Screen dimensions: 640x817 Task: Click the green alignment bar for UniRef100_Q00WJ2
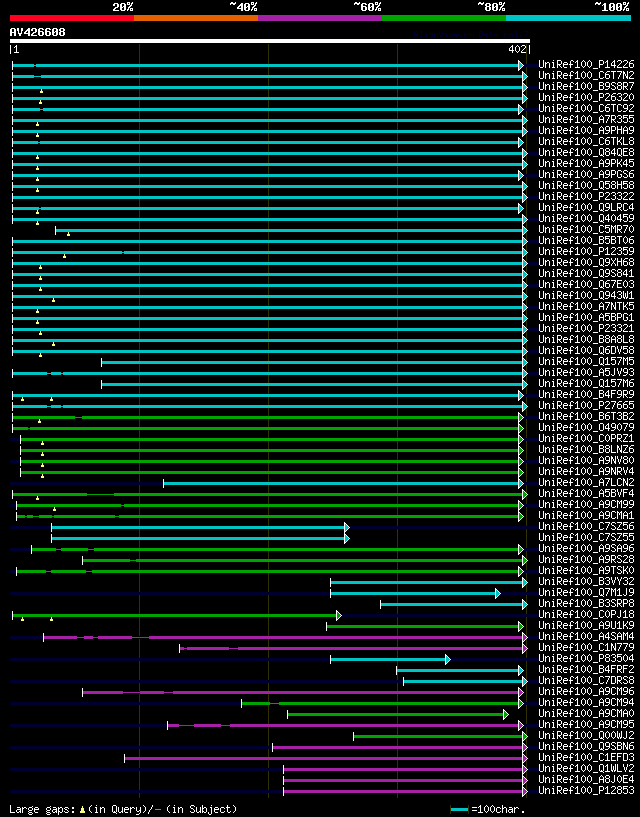click(x=440, y=737)
